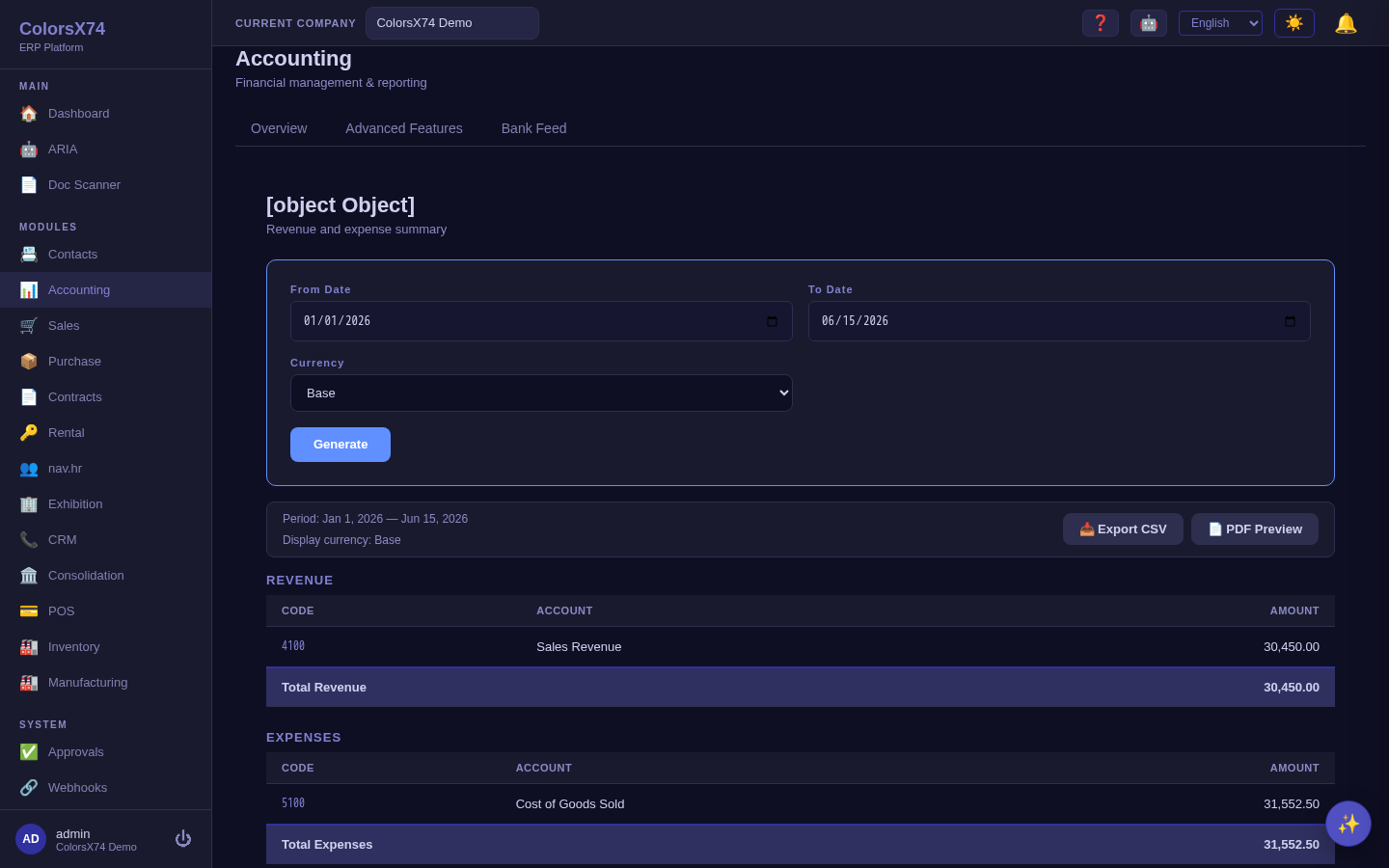Click the Approvals checkmark icon

coord(29,752)
